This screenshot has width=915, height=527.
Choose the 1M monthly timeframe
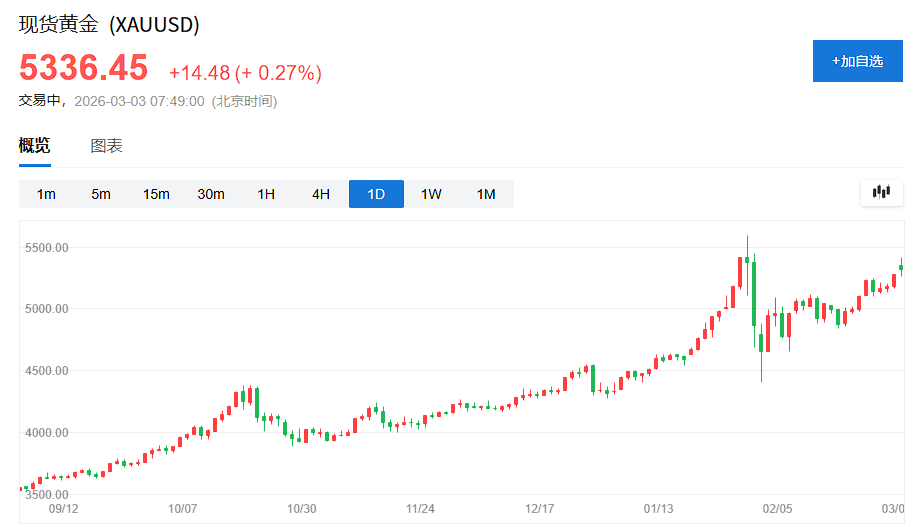pyautogui.click(x=486, y=194)
